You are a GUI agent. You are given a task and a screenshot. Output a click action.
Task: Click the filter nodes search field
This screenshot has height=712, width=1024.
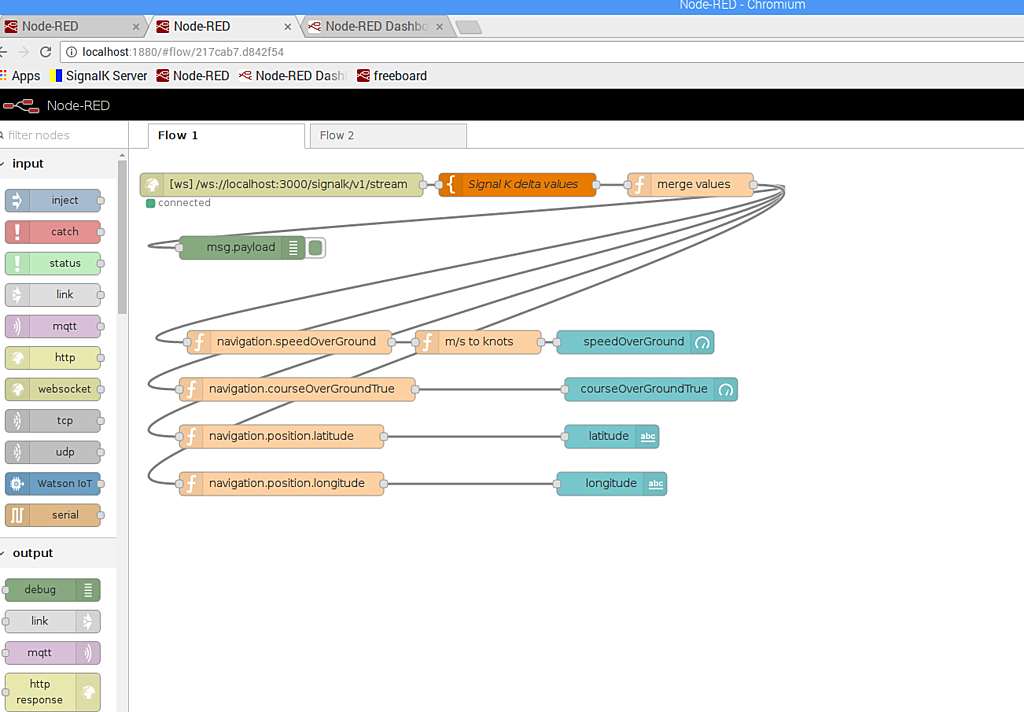(x=63, y=135)
